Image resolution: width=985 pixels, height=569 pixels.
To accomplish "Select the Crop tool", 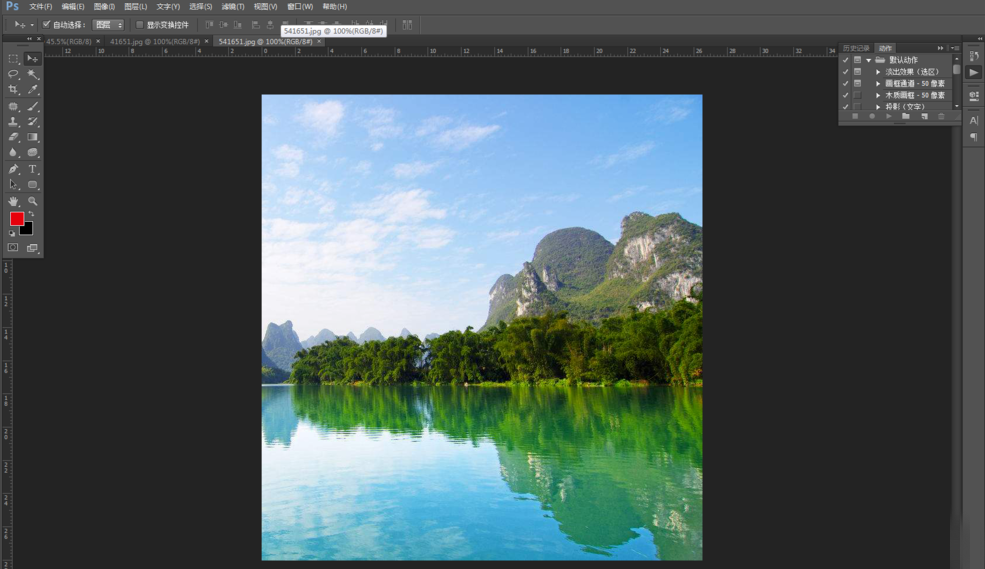I will 13,90.
